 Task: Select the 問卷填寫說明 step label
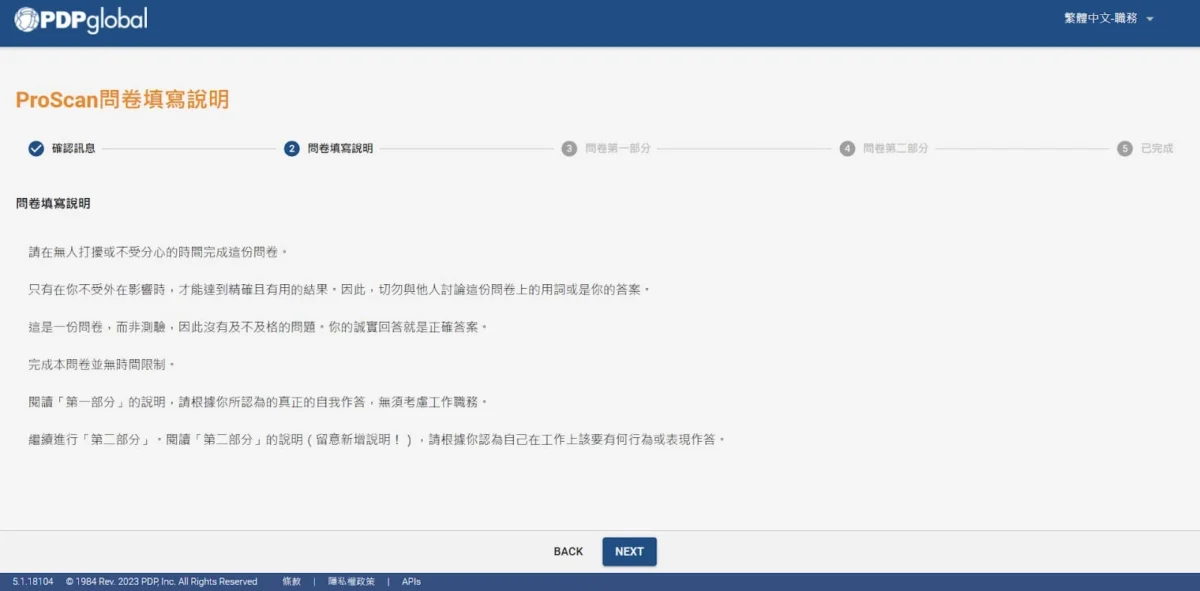(341, 148)
